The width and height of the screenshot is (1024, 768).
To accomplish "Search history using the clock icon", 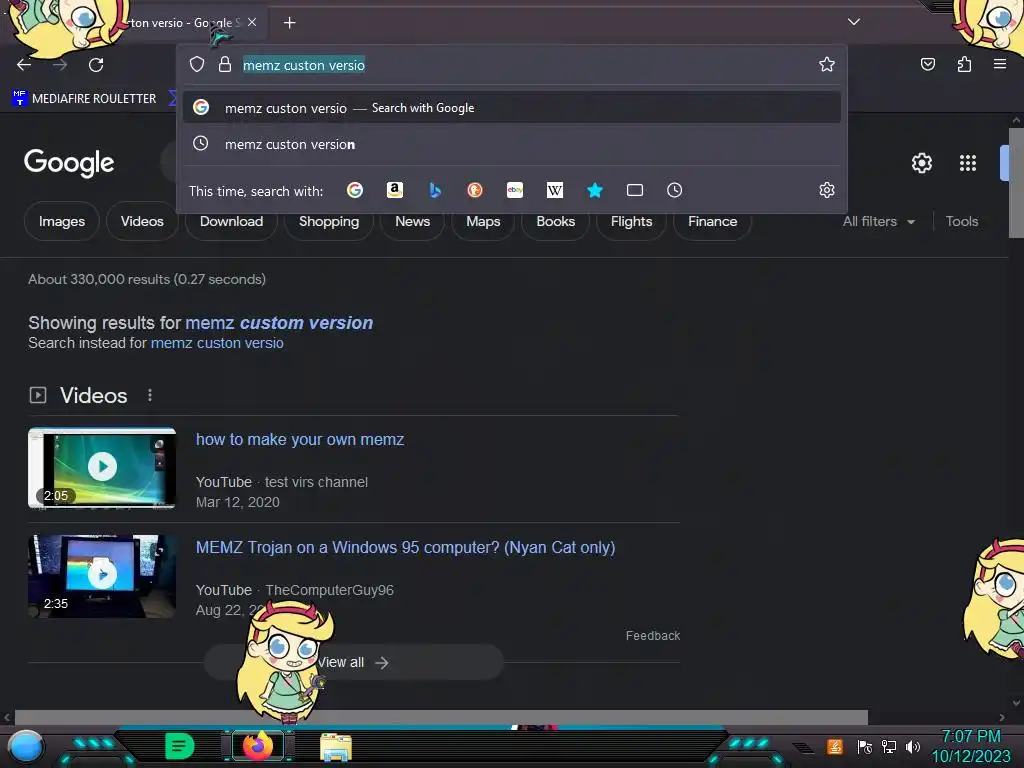I will pos(675,190).
